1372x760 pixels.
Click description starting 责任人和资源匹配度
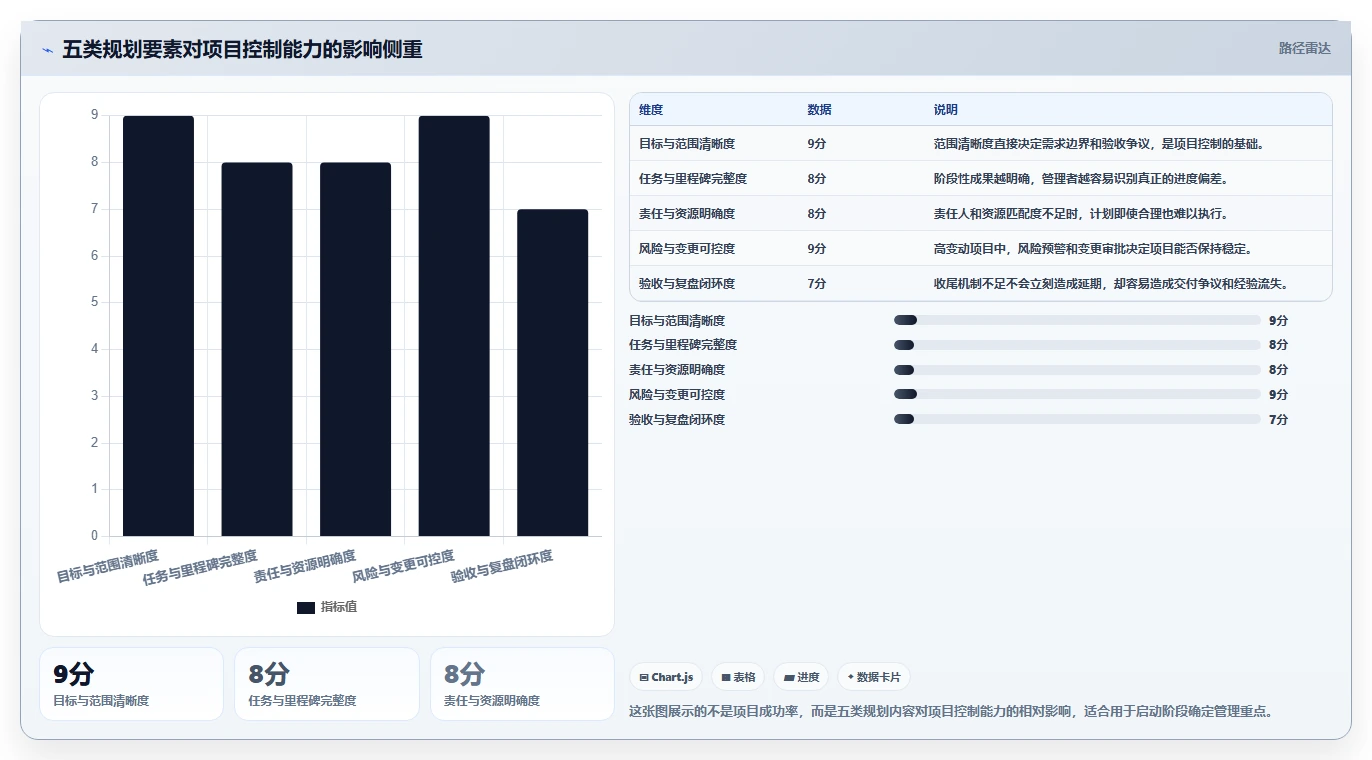(1081, 214)
